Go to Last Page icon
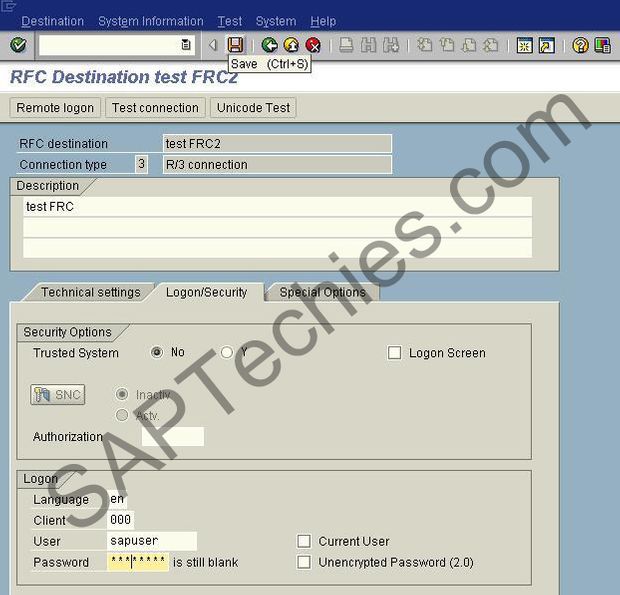Viewport: 620px width, 595px height. pos(491,45)
